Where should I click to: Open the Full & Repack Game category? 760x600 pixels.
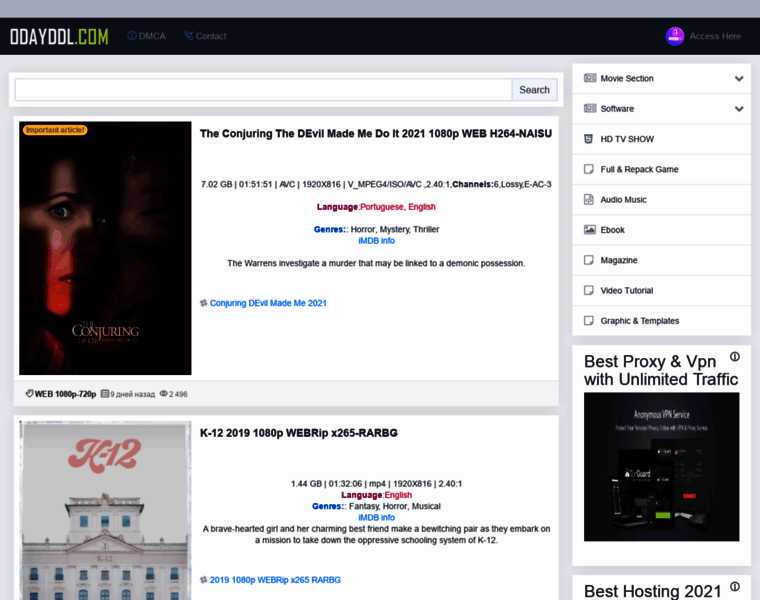click(x=662, y=169)
